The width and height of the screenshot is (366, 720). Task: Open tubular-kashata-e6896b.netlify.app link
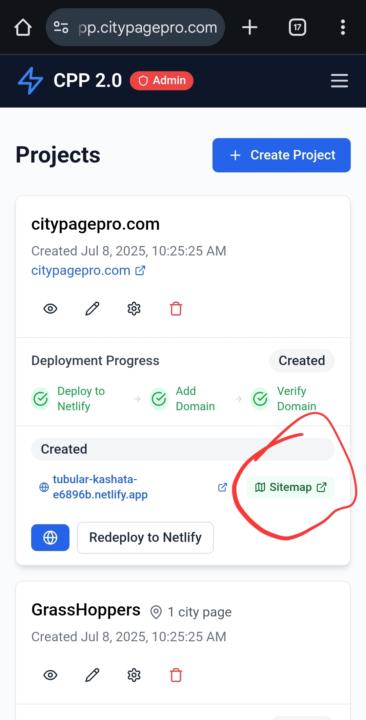tap(100, 487)
